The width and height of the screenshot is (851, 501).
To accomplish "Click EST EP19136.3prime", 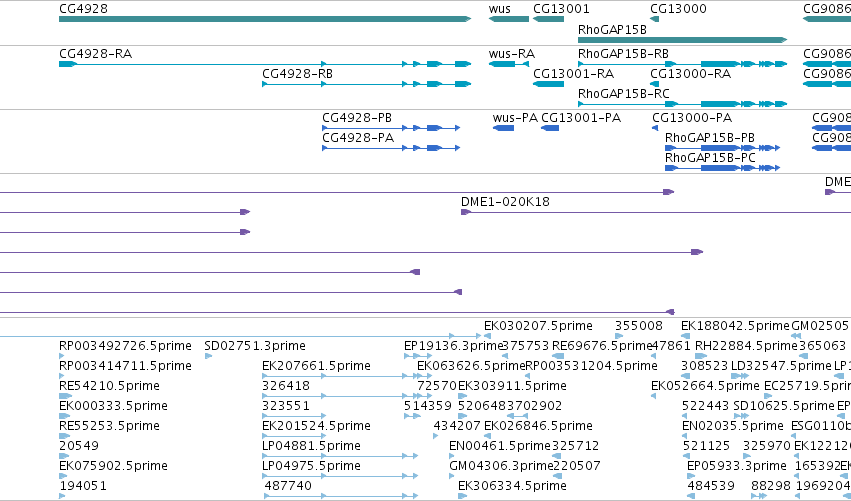I will 454,346.
